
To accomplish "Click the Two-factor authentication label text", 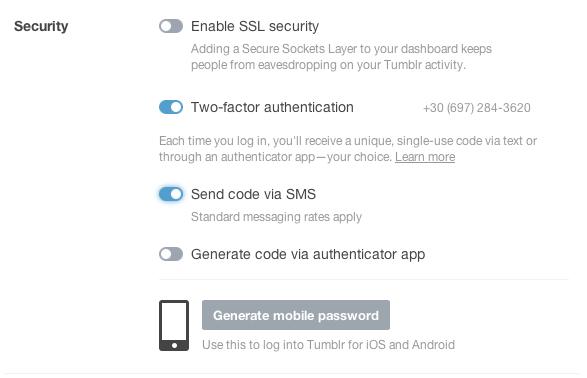I will (272, 107).
